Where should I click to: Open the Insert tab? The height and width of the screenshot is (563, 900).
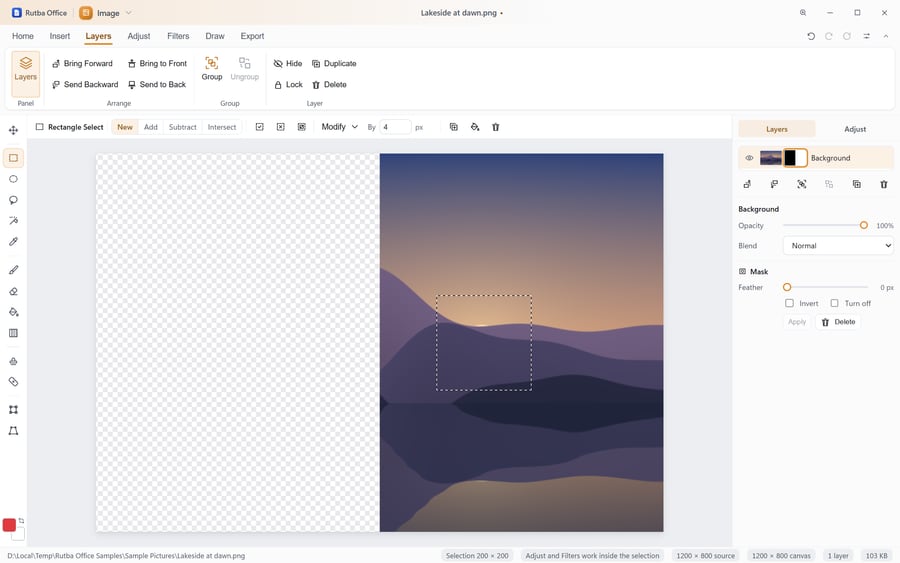(60, 36)
